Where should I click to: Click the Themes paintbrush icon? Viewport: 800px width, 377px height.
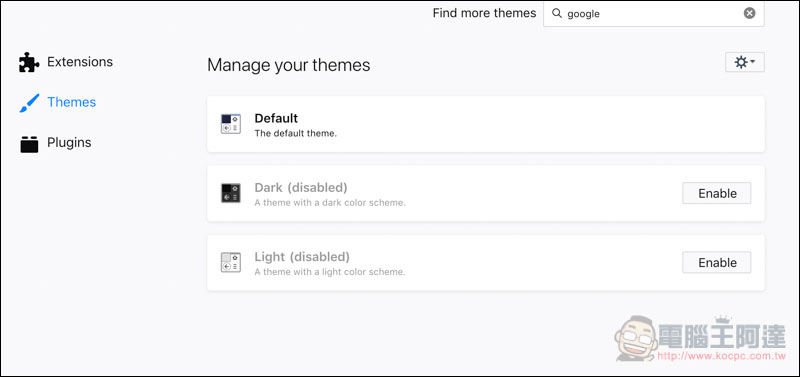tap(29, 103)
